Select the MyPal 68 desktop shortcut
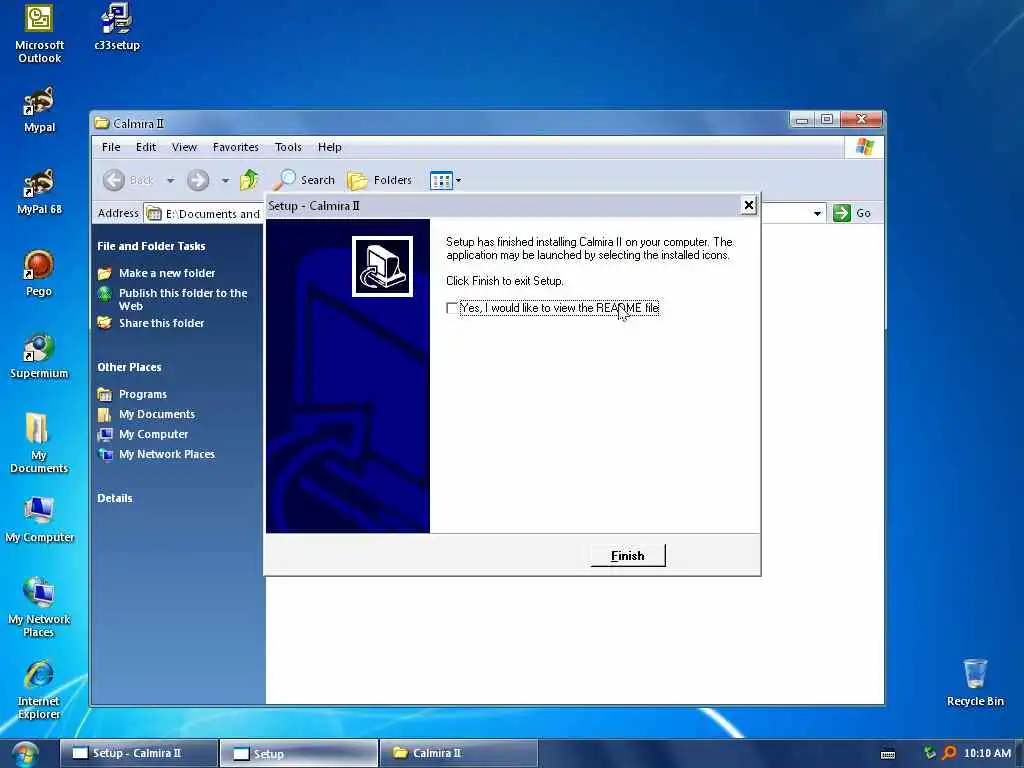The image size is (1024, 768). pyautogui.click(x=39, y=191)
